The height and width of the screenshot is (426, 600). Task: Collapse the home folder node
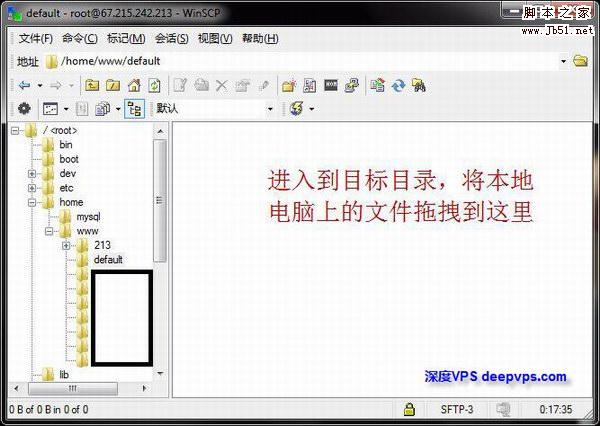point(32,202)
